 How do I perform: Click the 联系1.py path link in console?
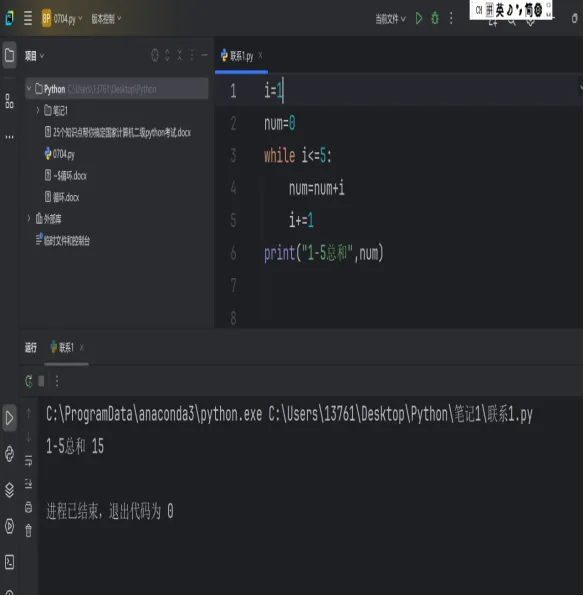coord(400,414)
